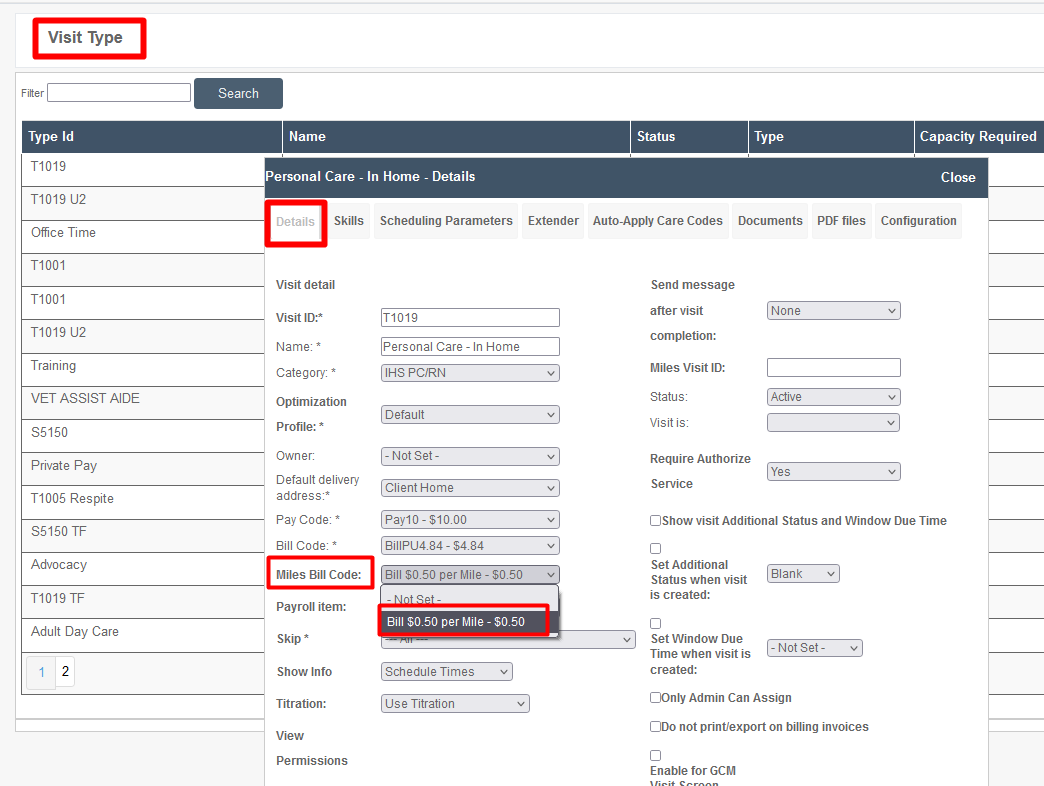
Task: Close the Personal Care details dialog
Action: point(958,178)
